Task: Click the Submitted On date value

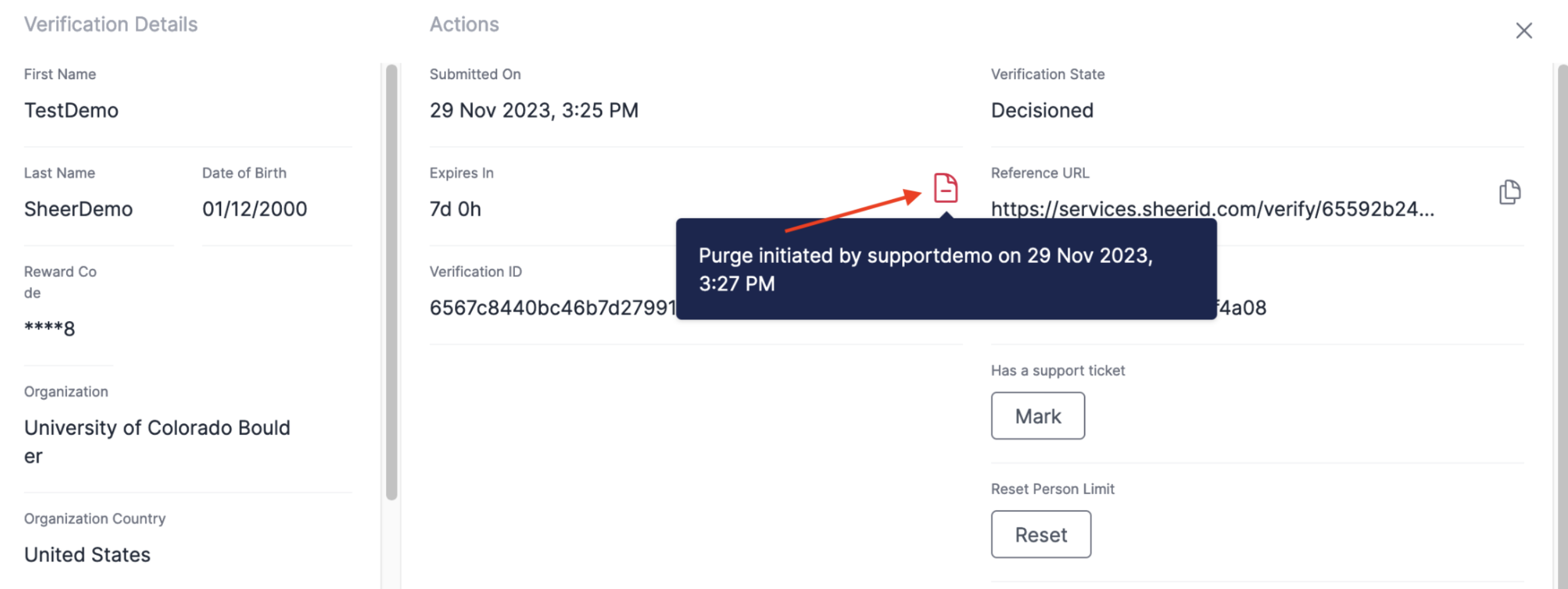Action: [x=534, y=111]
